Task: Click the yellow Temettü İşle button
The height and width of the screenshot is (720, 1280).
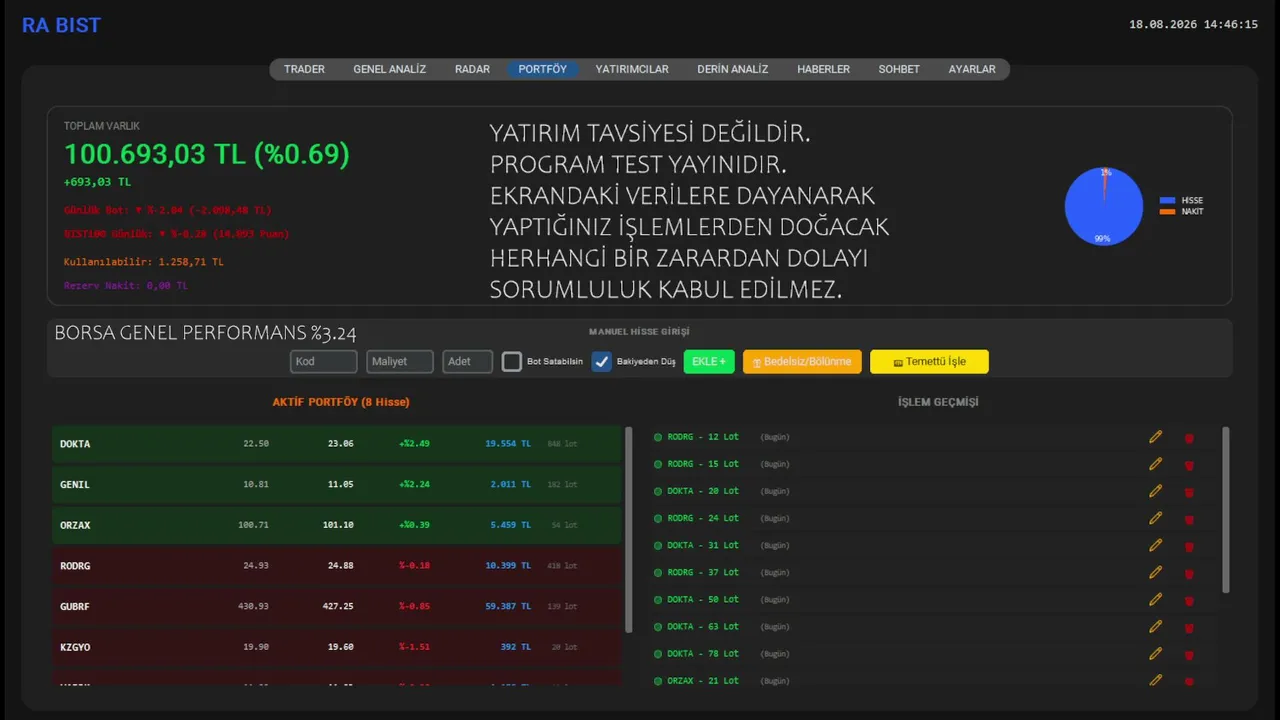Action: click(x=929, y=362)
